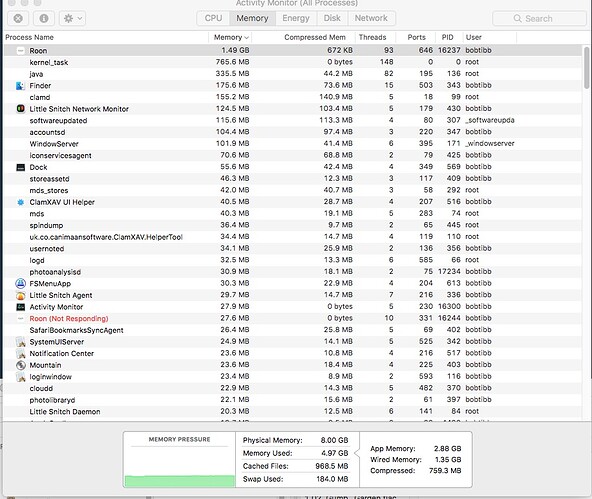This screenshot has width=592, height=499.
Task: Click the Activity Monitor process icon
Action: pos(21,307)
